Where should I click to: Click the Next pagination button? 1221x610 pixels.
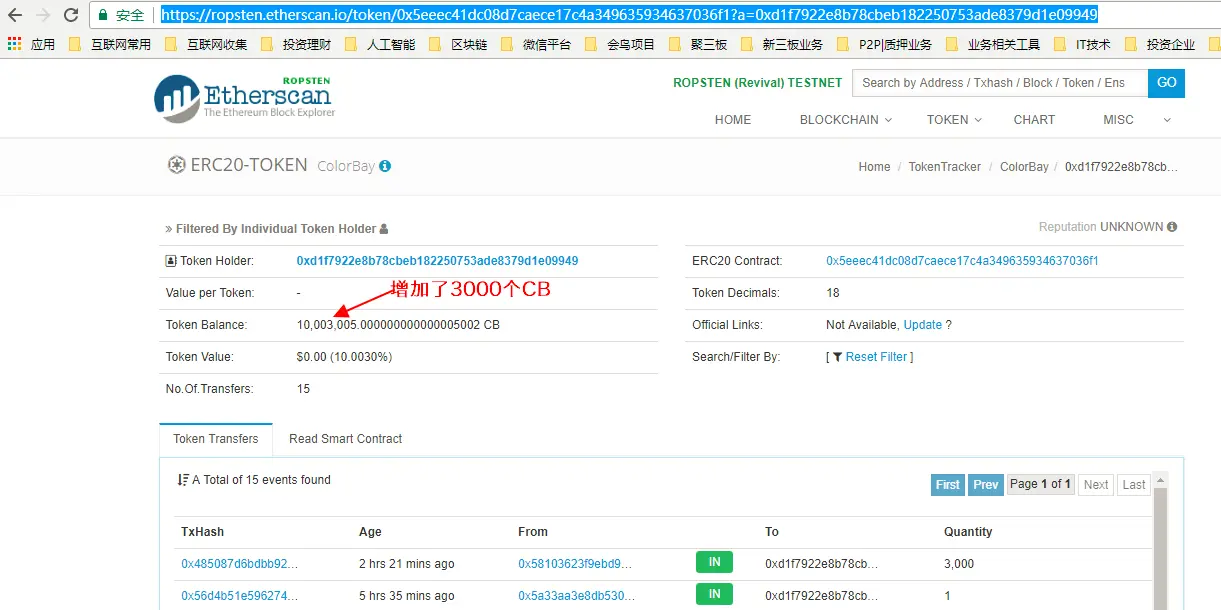(1096, 484)
